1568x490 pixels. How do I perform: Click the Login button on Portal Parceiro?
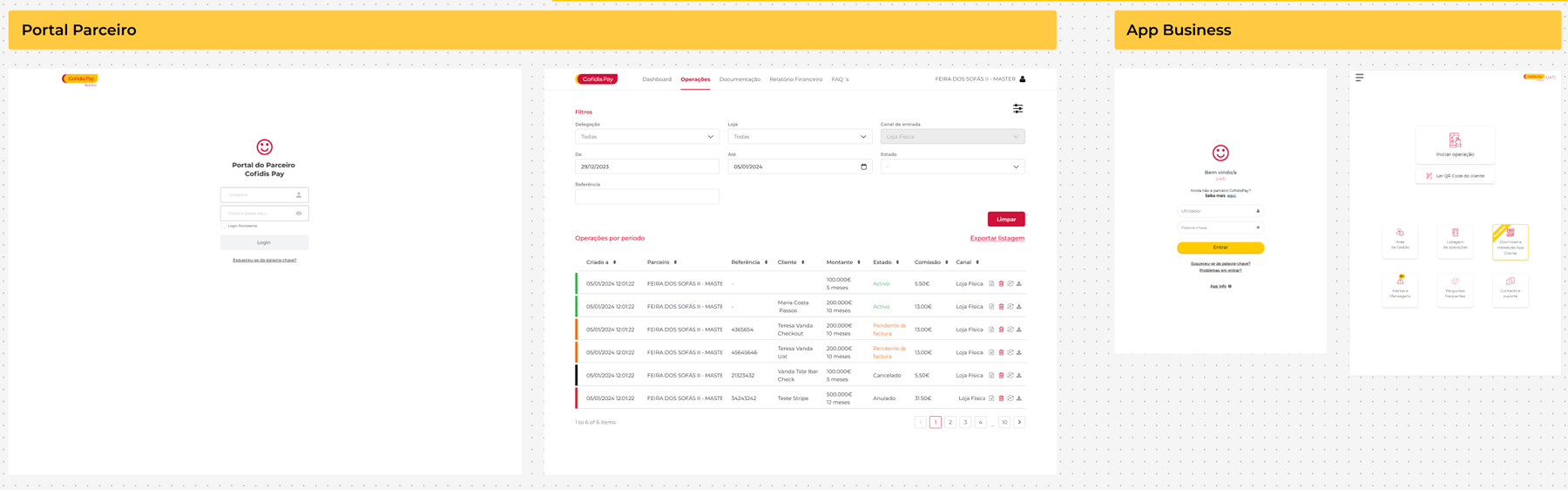pyautogui.click(x=264, y=242)
